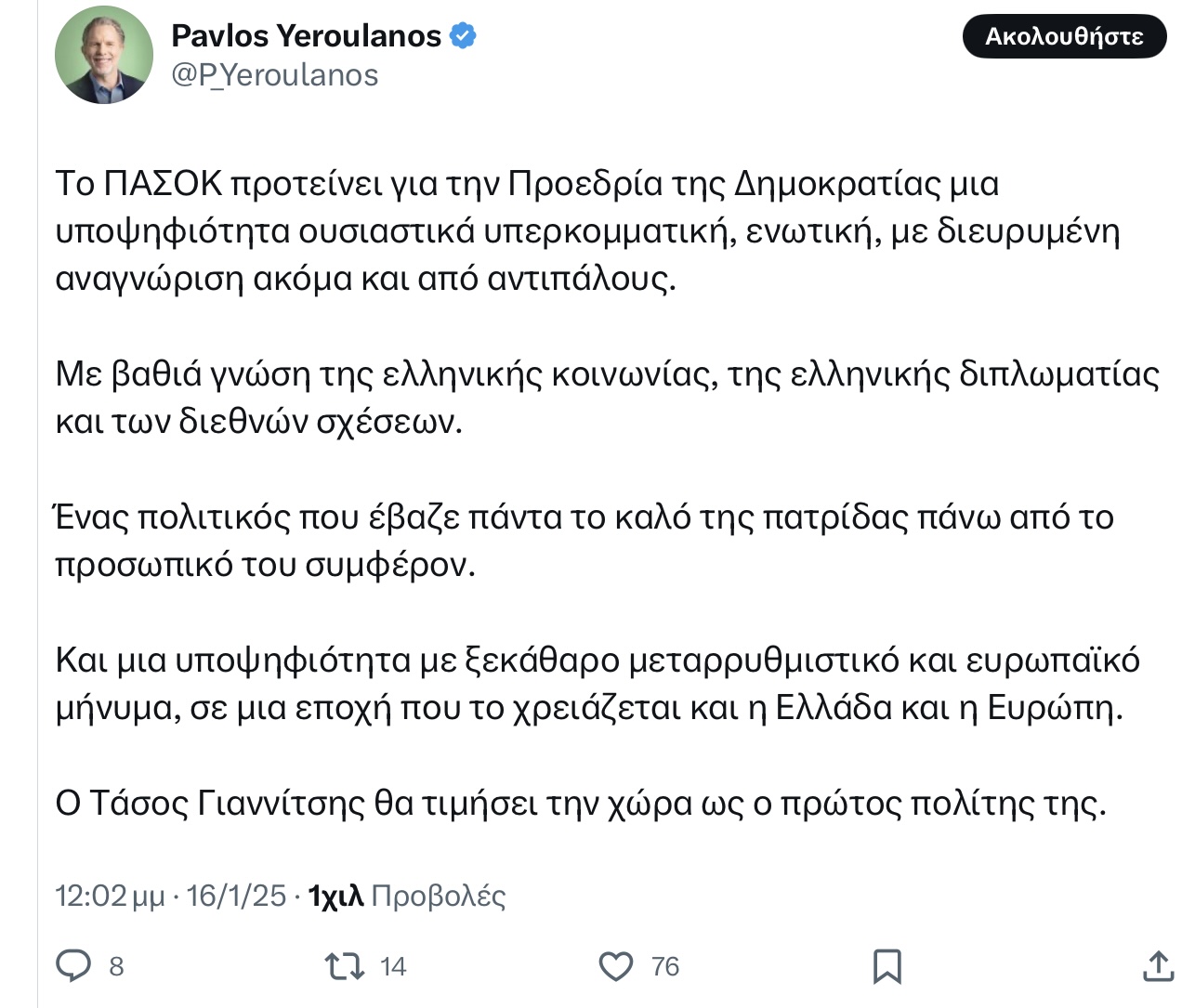
Task: Like the tweet with the heart icon
Action: point(615,966)
